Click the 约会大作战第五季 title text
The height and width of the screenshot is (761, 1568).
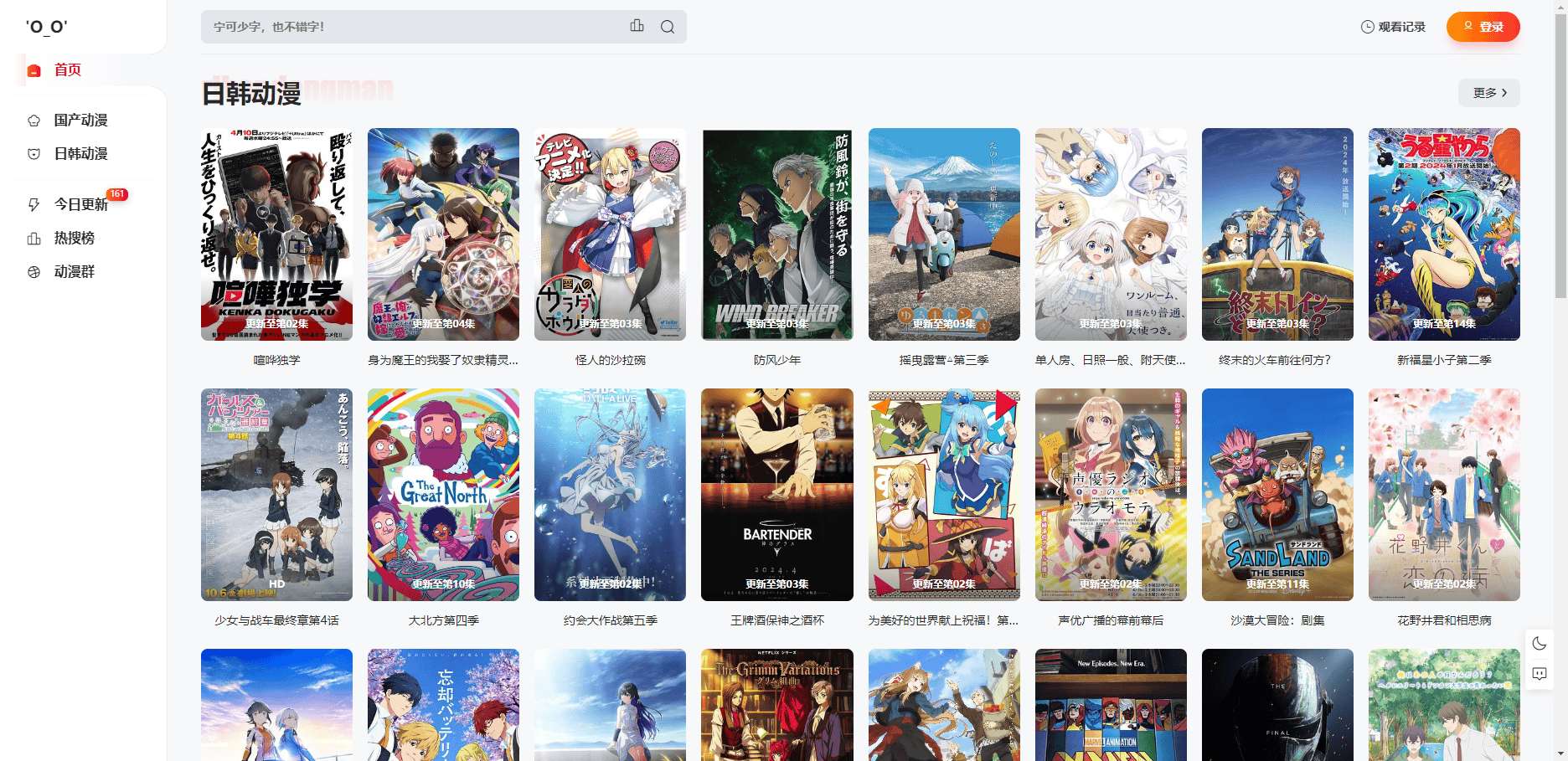tap(610, 620)
